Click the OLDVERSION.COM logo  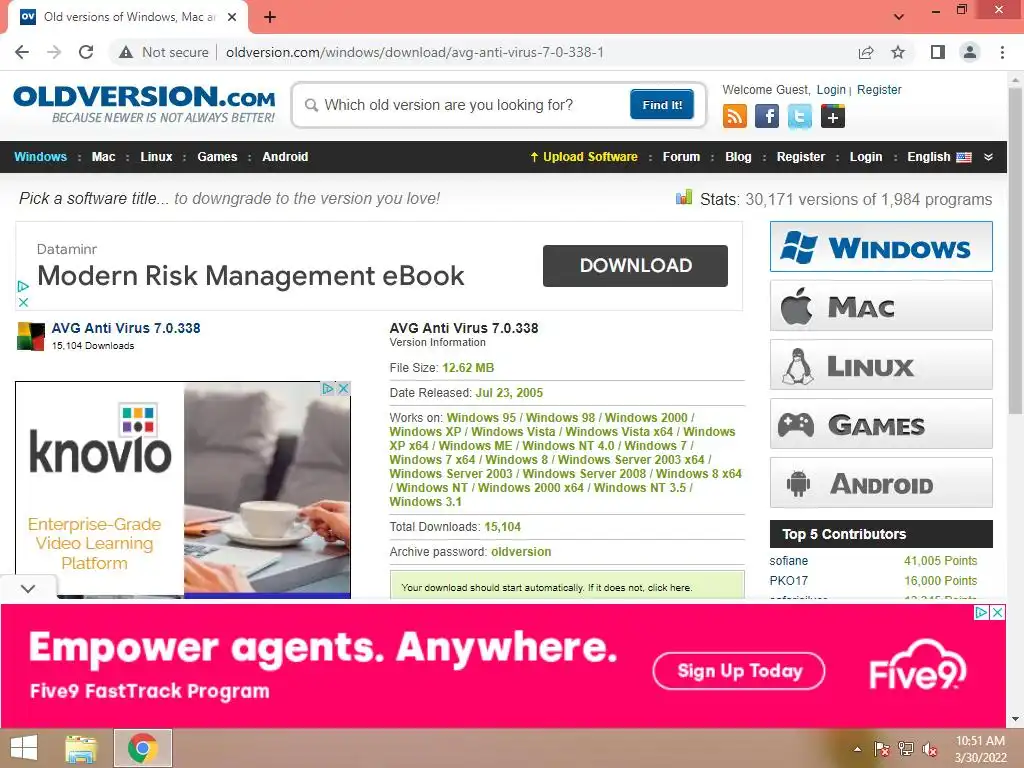(x=144, y=104)
